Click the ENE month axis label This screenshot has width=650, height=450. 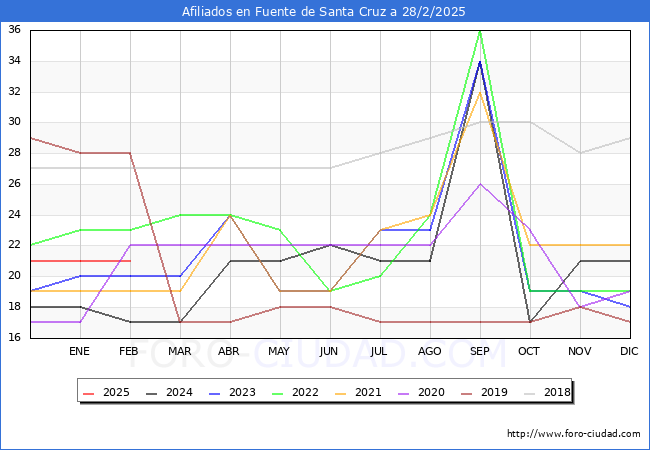(79, 351)
